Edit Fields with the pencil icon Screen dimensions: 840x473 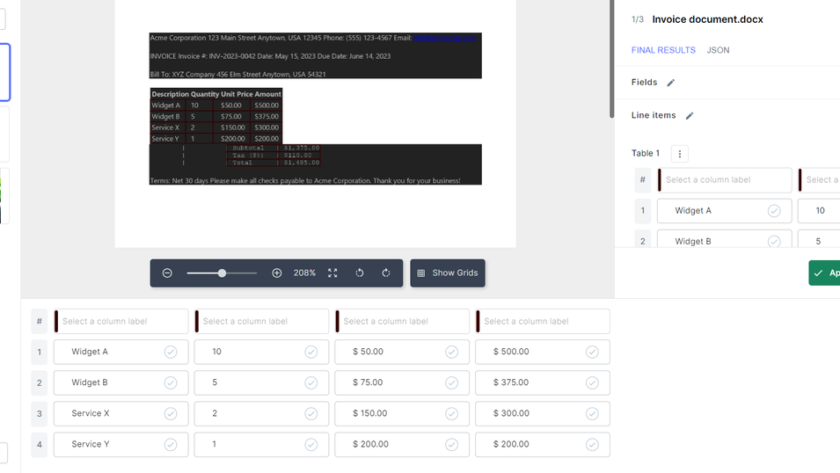coord(671,83)
